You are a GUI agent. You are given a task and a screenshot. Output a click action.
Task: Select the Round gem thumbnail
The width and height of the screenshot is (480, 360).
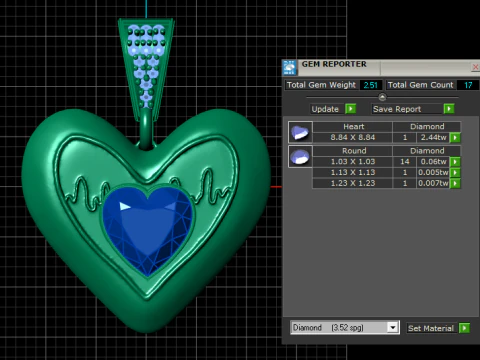point(300,156)
